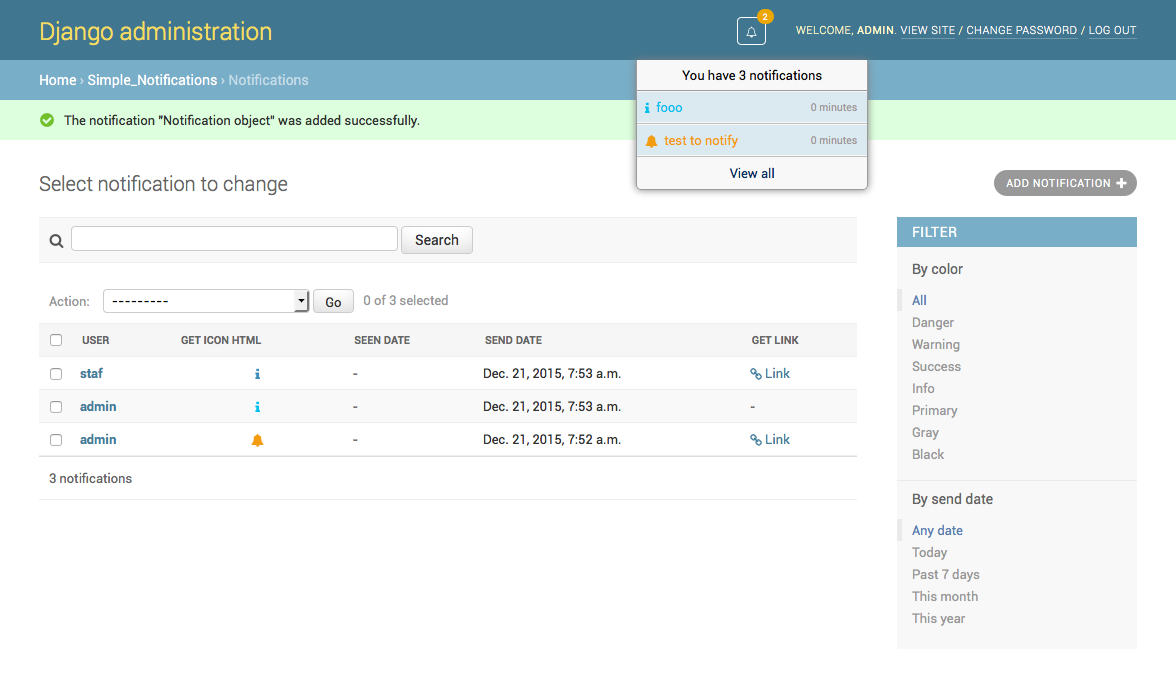The height and width of the screenshot is (674, 1176).
Task: Click View all in notifications popup
Action: [752, 173]
